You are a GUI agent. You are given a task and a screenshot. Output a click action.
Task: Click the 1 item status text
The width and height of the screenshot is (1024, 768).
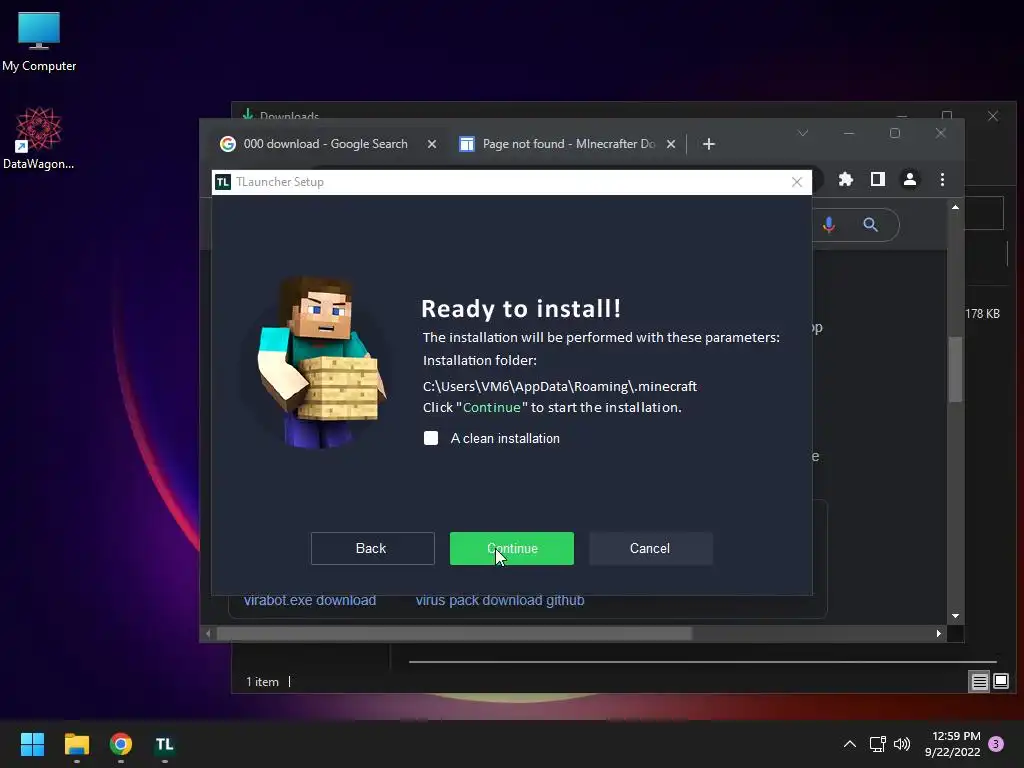pyautogui.click(x=263, y=682)
